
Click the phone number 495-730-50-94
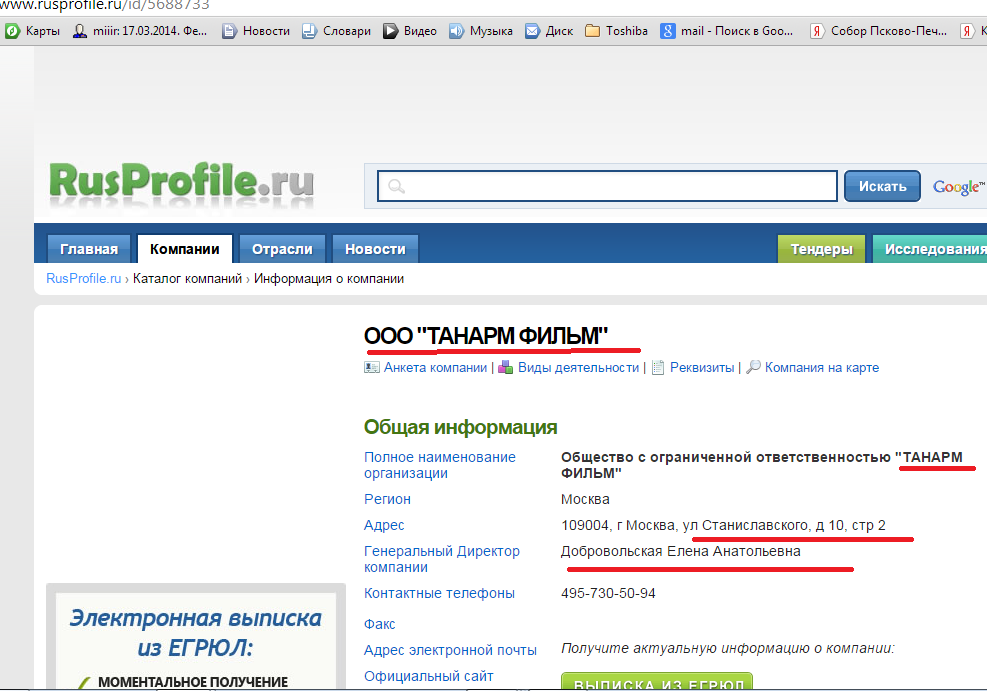point(608,593)
